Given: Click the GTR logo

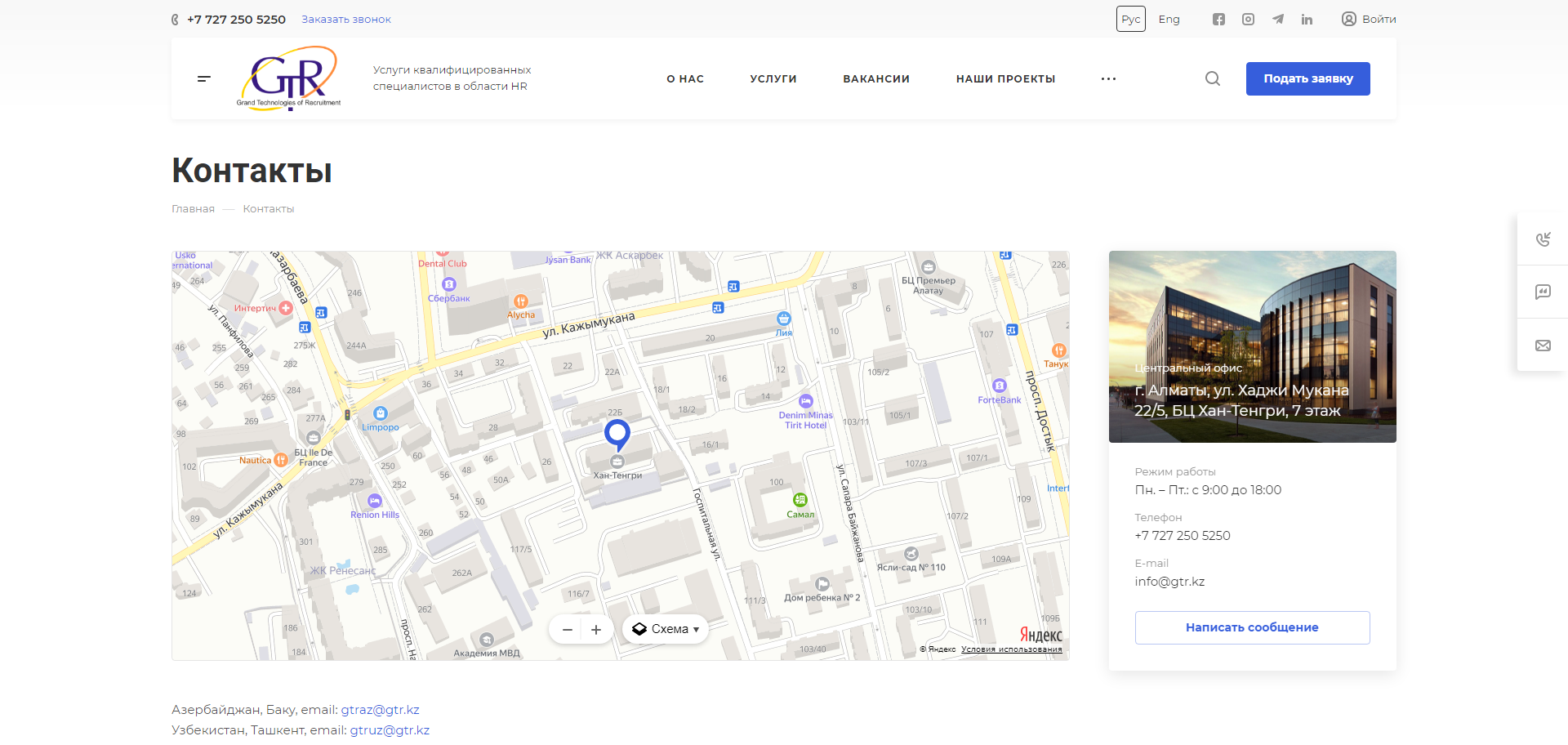Looking at the screenshot, I should click(288, 78).
